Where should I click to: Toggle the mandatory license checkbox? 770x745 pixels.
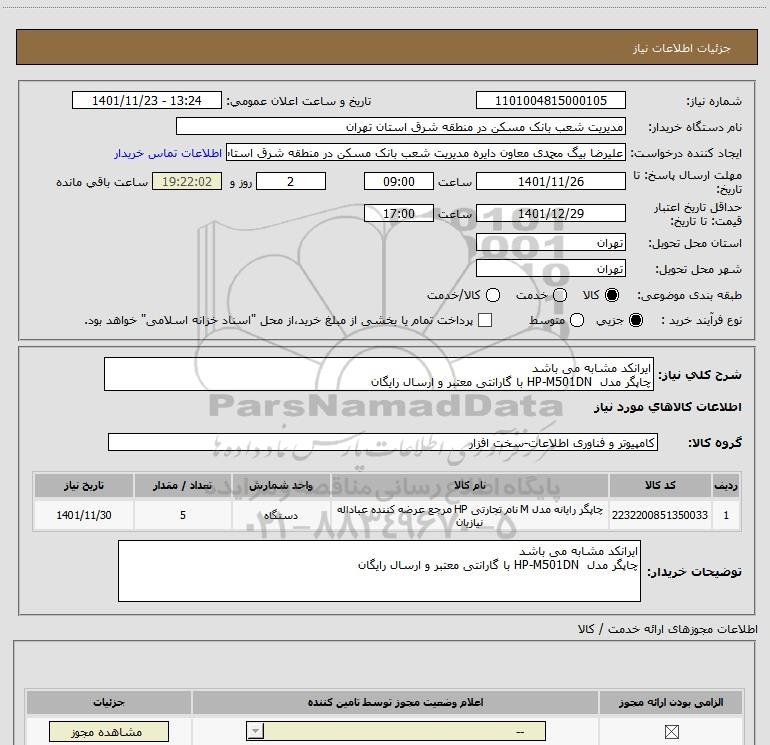(671, 732)
